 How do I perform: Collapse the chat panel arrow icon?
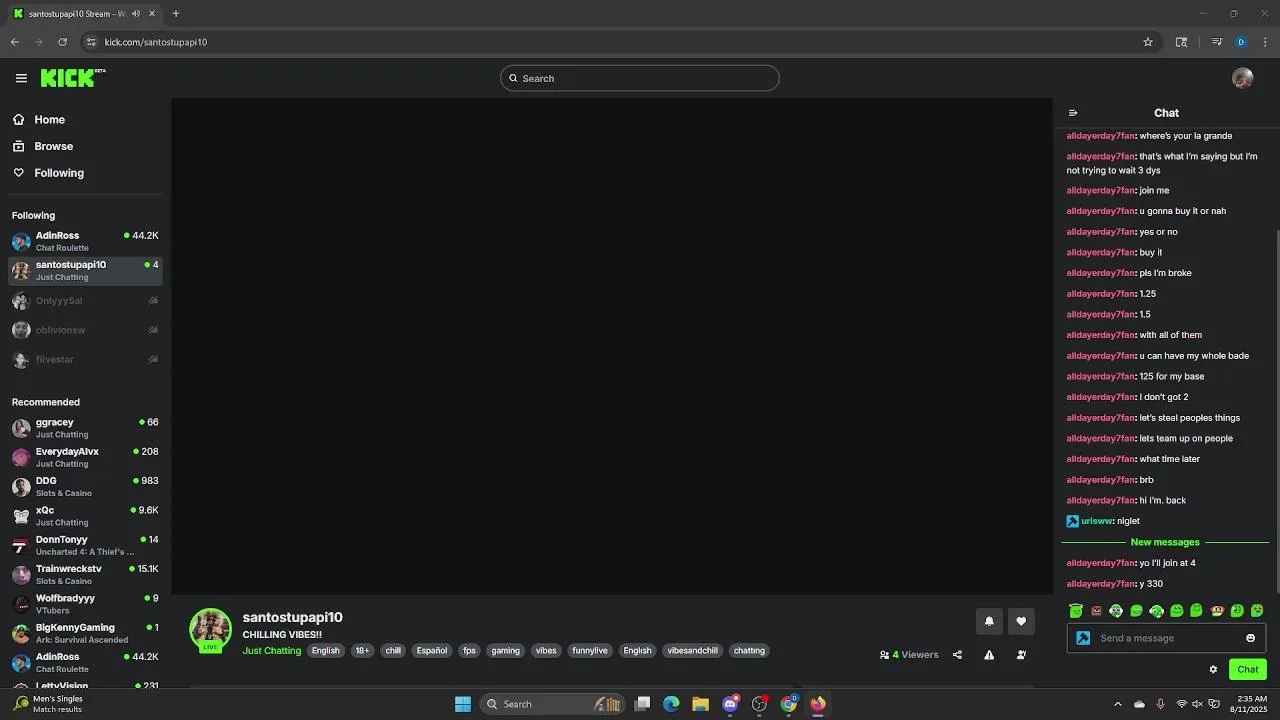pos(1073,113)
